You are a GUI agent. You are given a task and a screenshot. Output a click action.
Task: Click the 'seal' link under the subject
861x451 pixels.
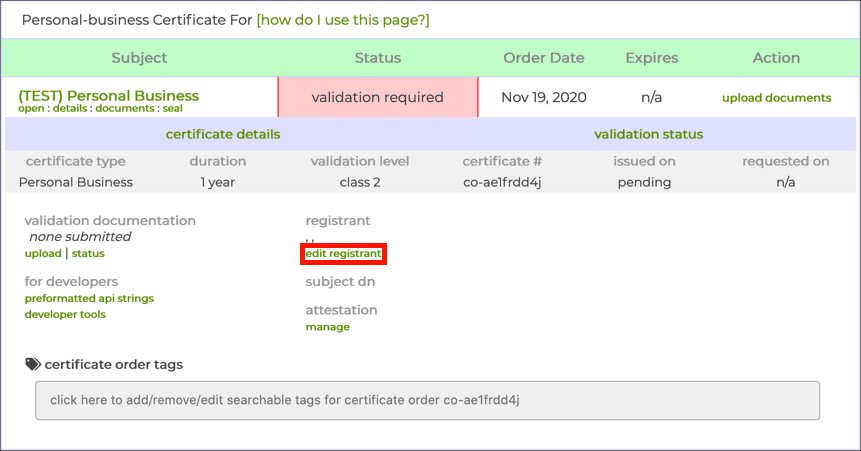(171, 108)
